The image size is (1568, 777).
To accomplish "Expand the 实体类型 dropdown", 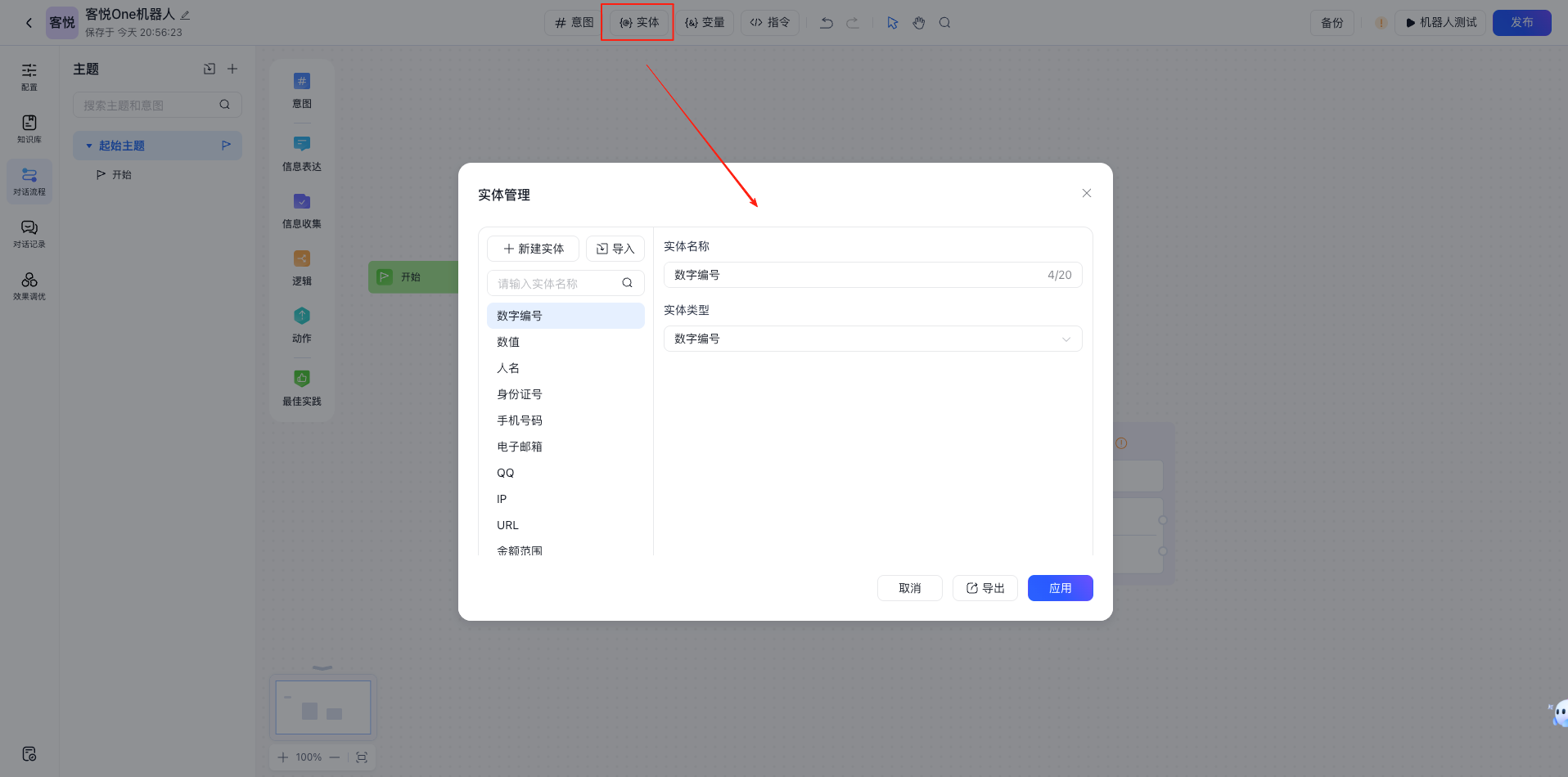I will pos(872,339).
